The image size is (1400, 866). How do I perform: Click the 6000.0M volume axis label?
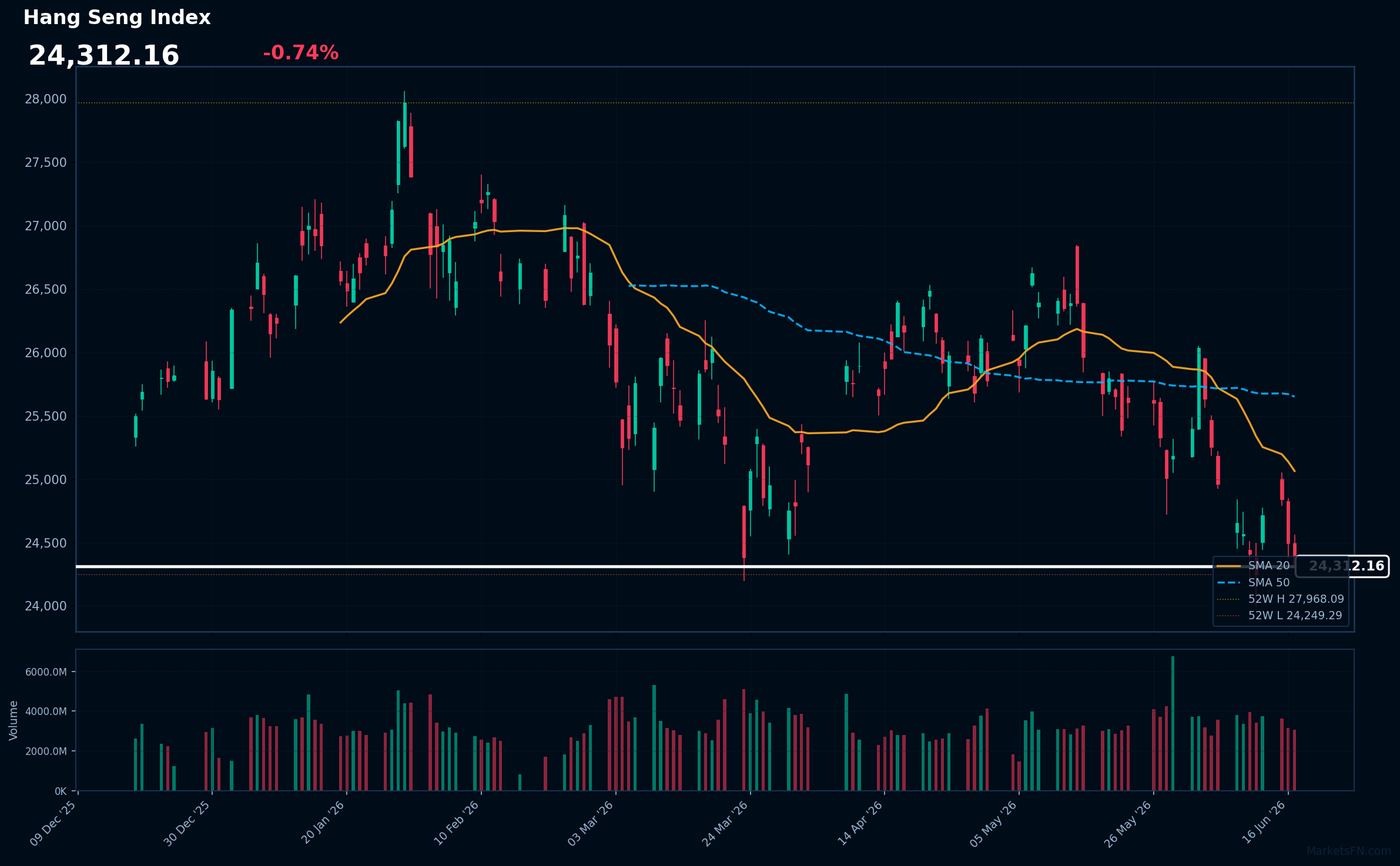tap(46, 672)
